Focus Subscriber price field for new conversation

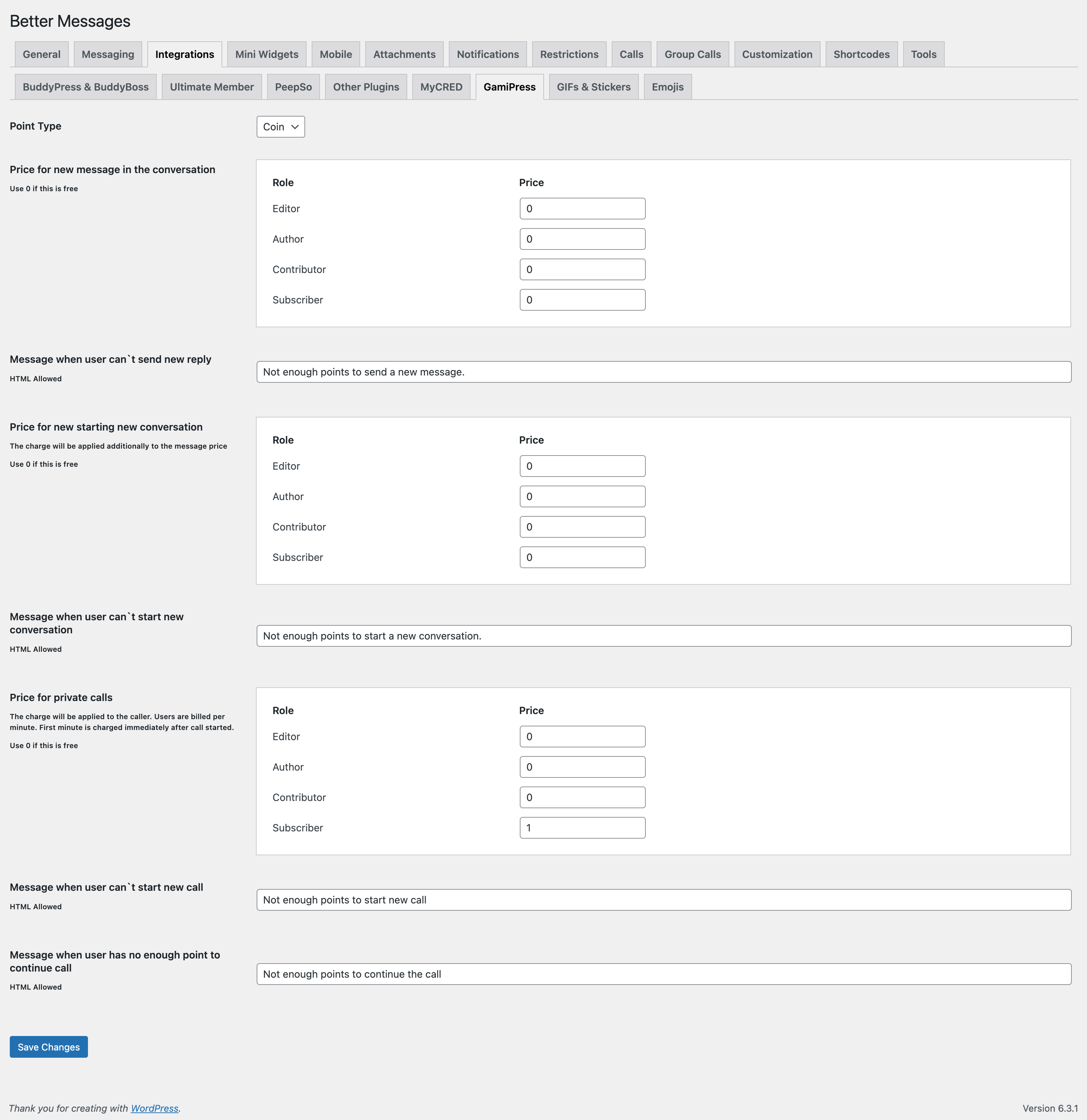tap(583, 557)
